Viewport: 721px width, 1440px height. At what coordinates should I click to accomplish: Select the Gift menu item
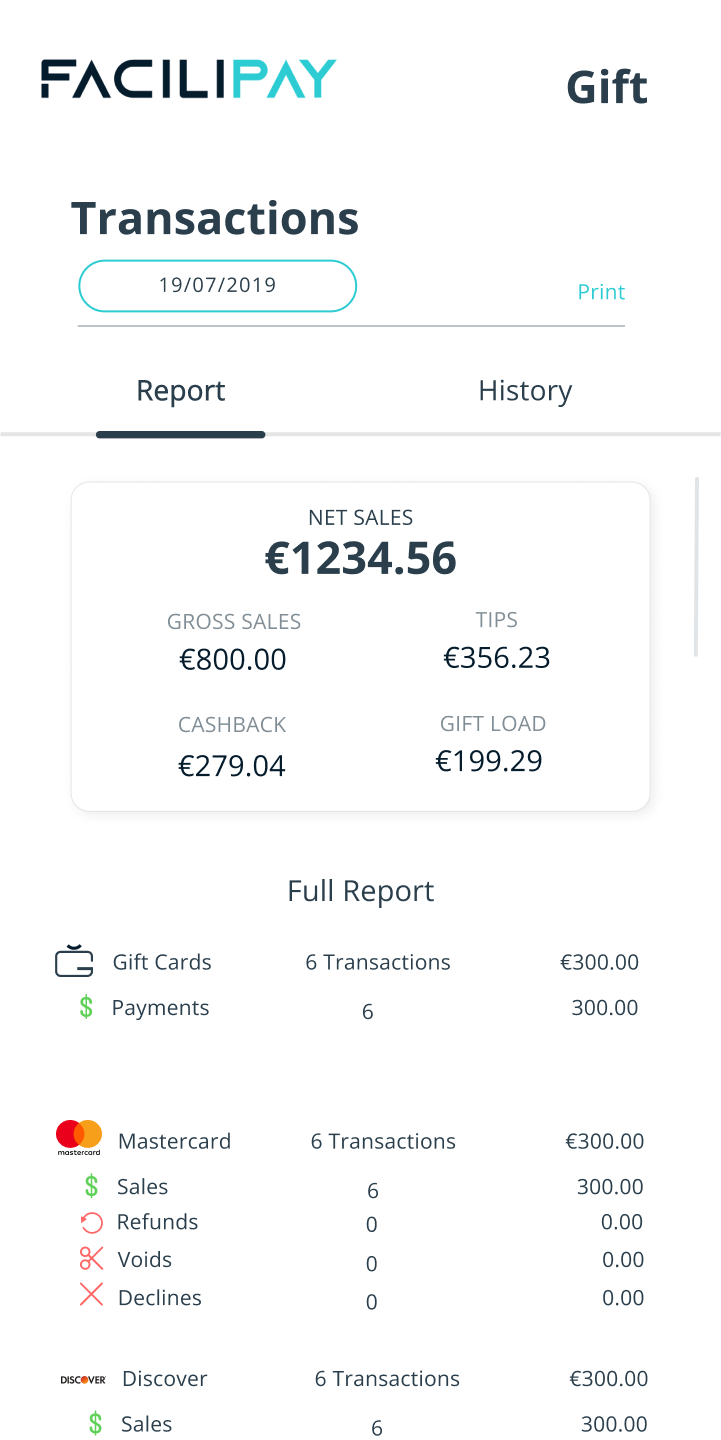coord(606,87)
